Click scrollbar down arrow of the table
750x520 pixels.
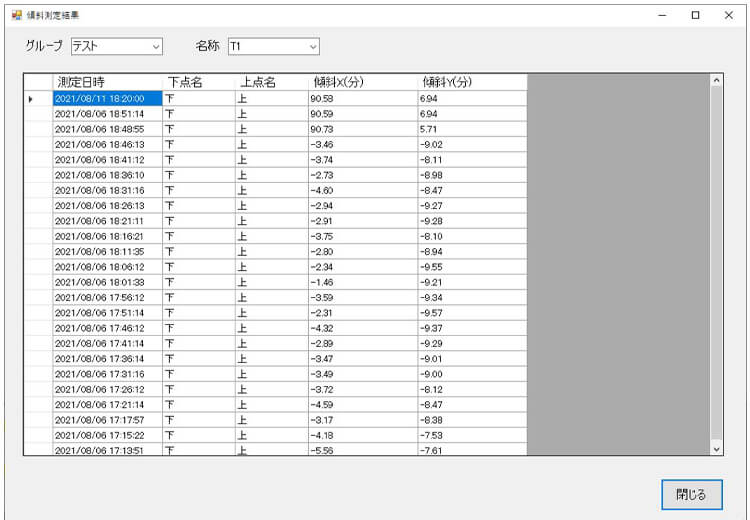(x=716, y=449)
